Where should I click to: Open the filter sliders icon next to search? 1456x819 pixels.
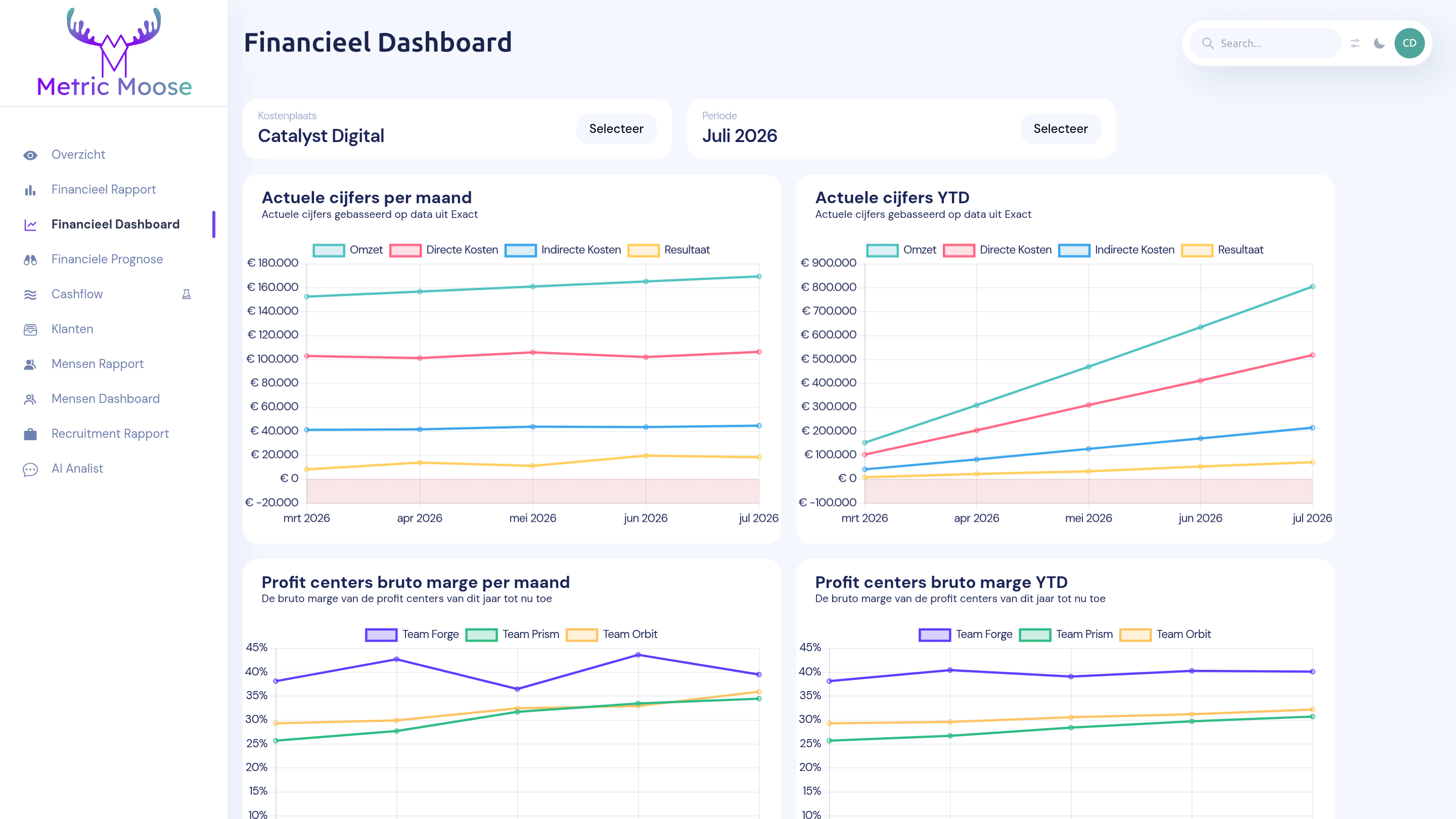[x=1355, y=43]
